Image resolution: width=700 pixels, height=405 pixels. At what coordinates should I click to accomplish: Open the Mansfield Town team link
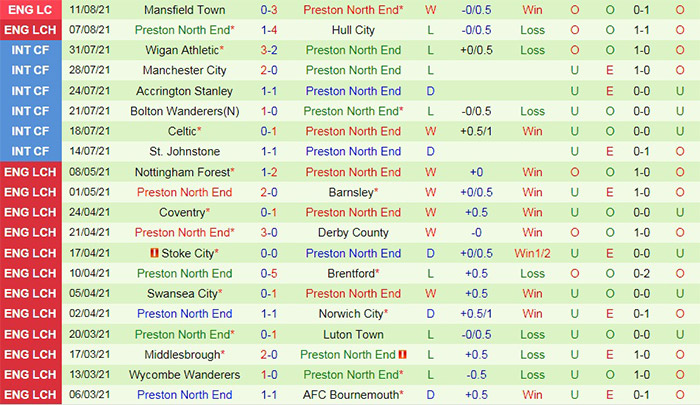click(x=184, y=10)
